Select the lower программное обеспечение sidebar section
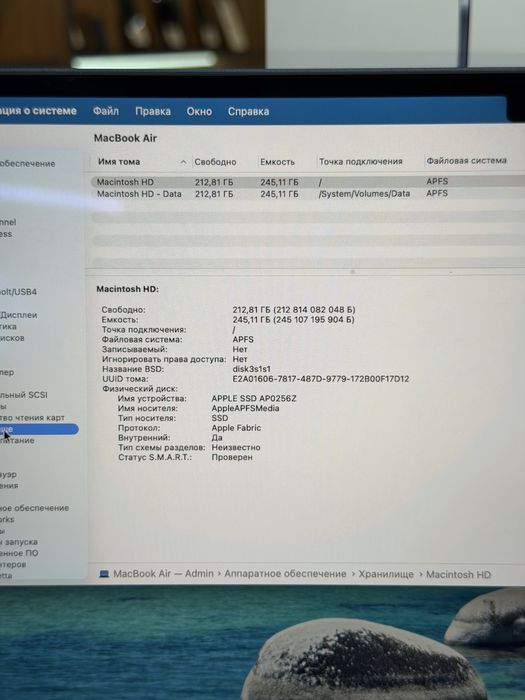The height and width of the screenshot is (700, 525). pos(34,508)
